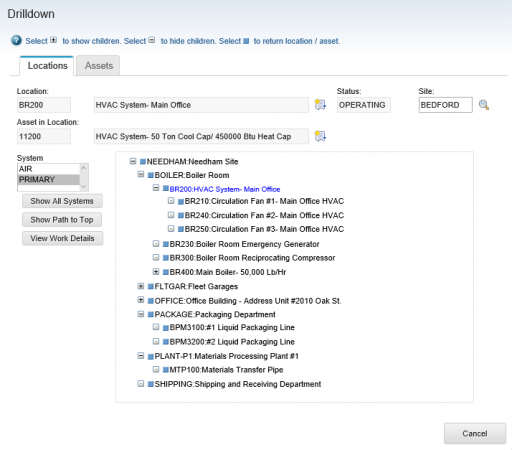Select blue square for BR400 Main Boiler

point(166,272)
